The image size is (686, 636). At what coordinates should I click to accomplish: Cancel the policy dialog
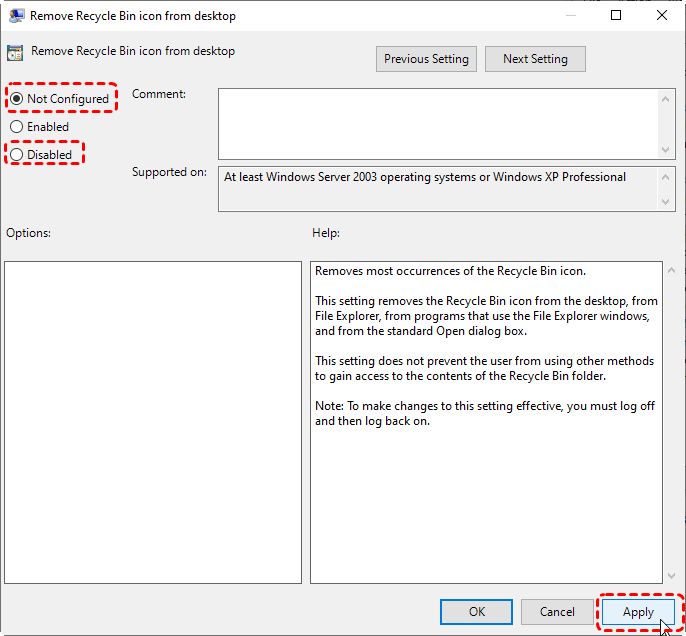557,612
